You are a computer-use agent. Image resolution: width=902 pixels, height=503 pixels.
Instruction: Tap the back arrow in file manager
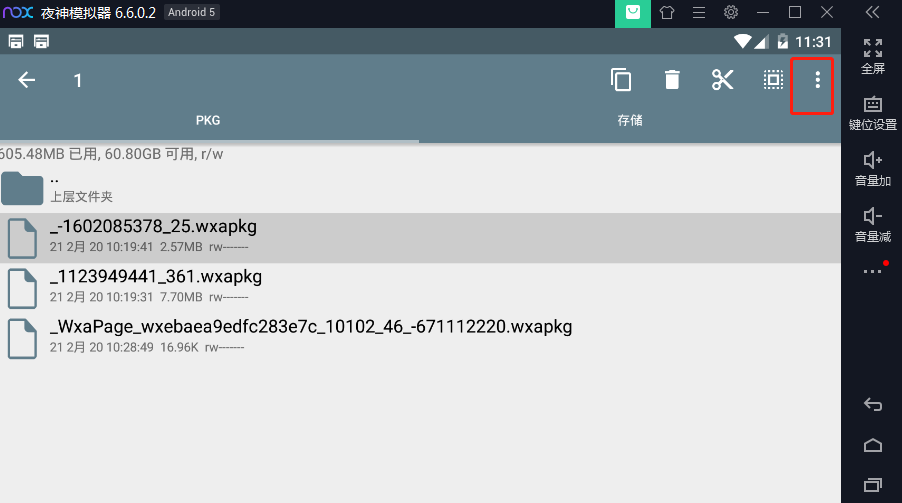(26, 80)
